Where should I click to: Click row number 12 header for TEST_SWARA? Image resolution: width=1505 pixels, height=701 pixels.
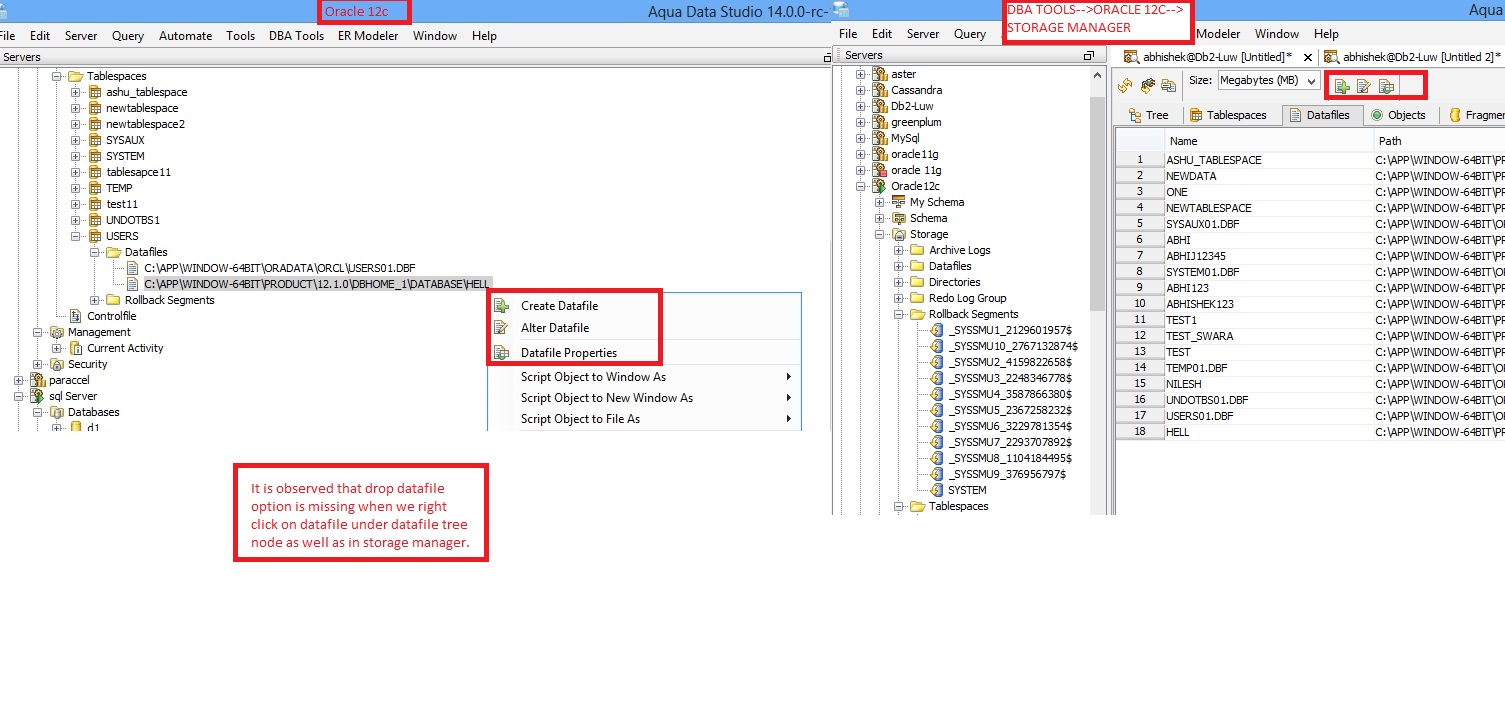[x=1139, y=336]
